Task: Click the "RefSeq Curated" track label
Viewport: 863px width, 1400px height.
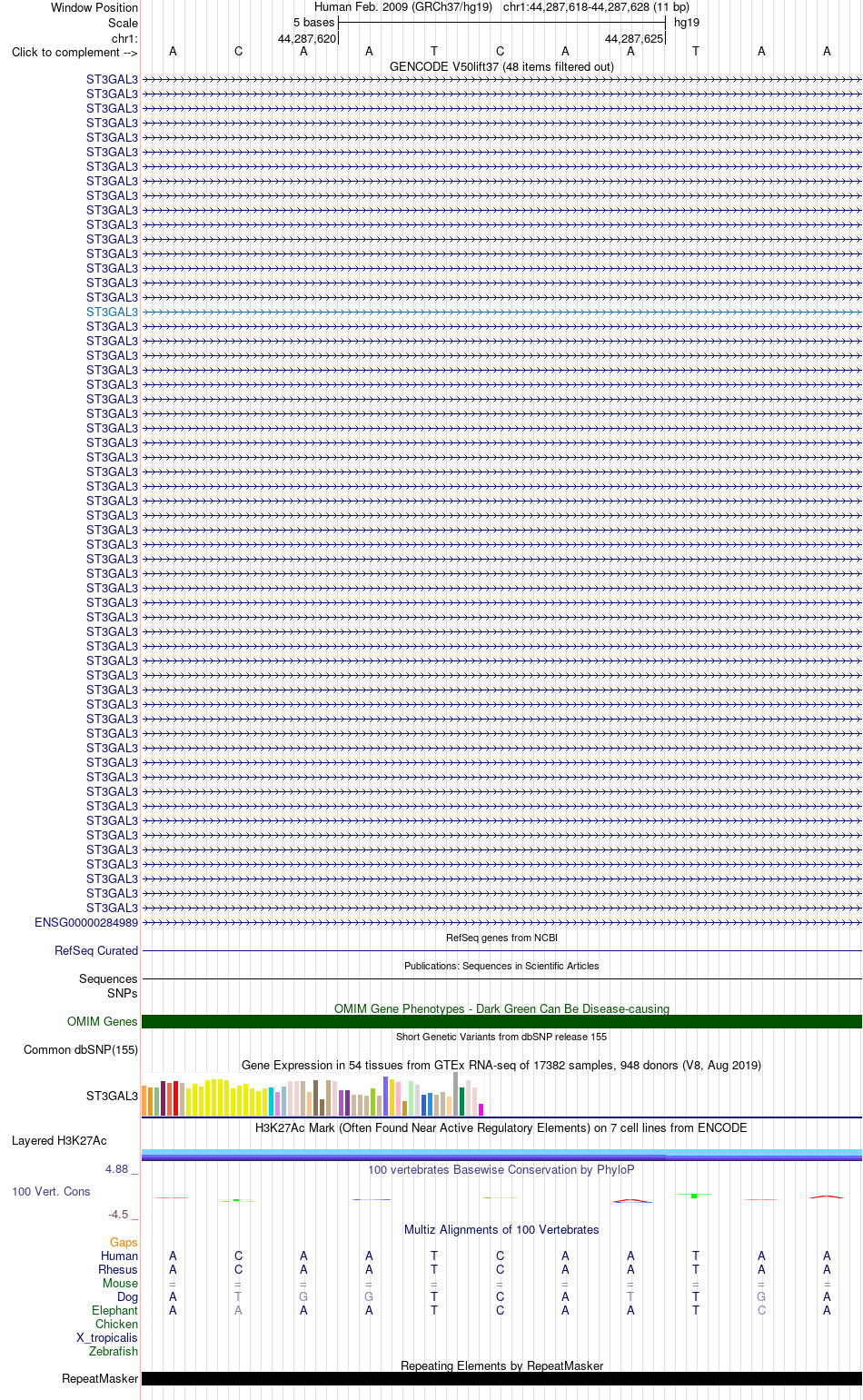Action: [x=96, y=950]
